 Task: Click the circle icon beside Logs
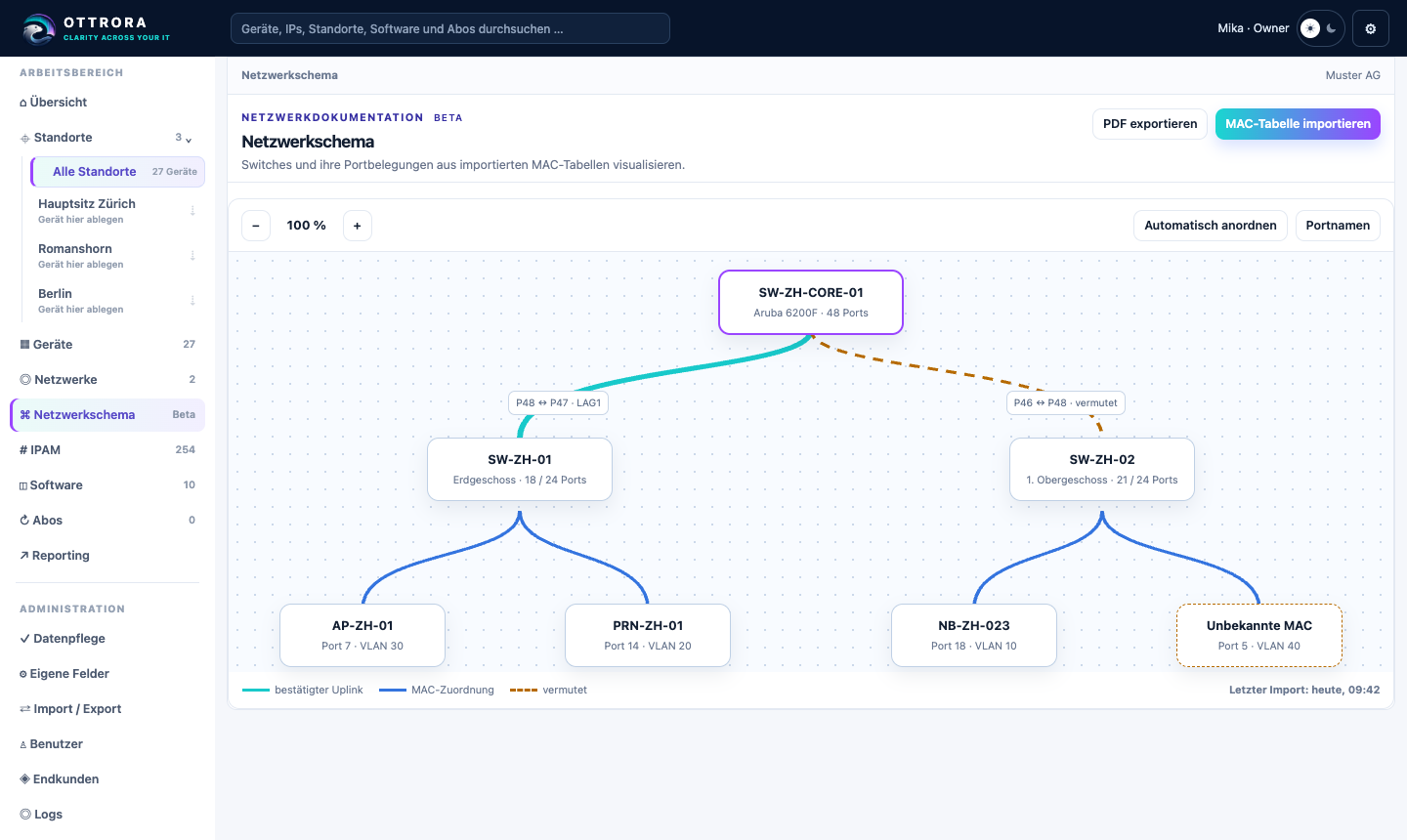click(25, 815)
